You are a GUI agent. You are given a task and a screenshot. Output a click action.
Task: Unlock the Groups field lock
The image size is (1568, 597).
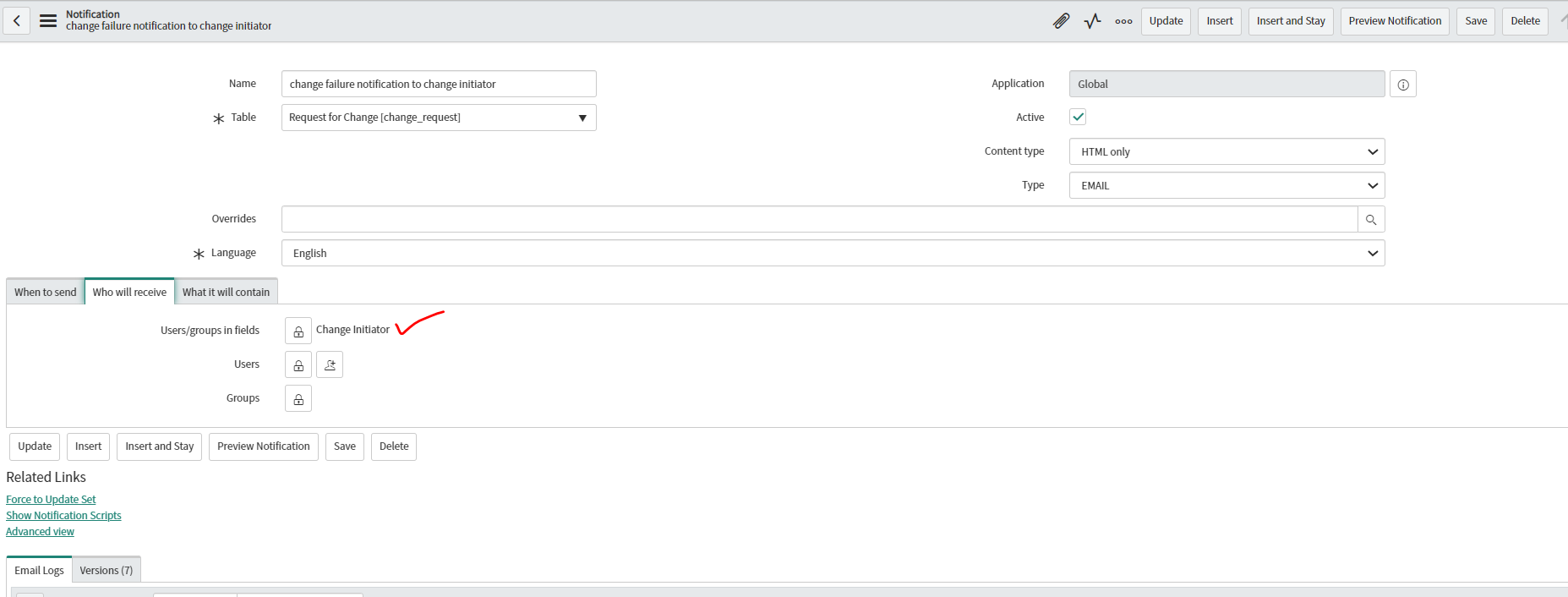pos(298,398)
